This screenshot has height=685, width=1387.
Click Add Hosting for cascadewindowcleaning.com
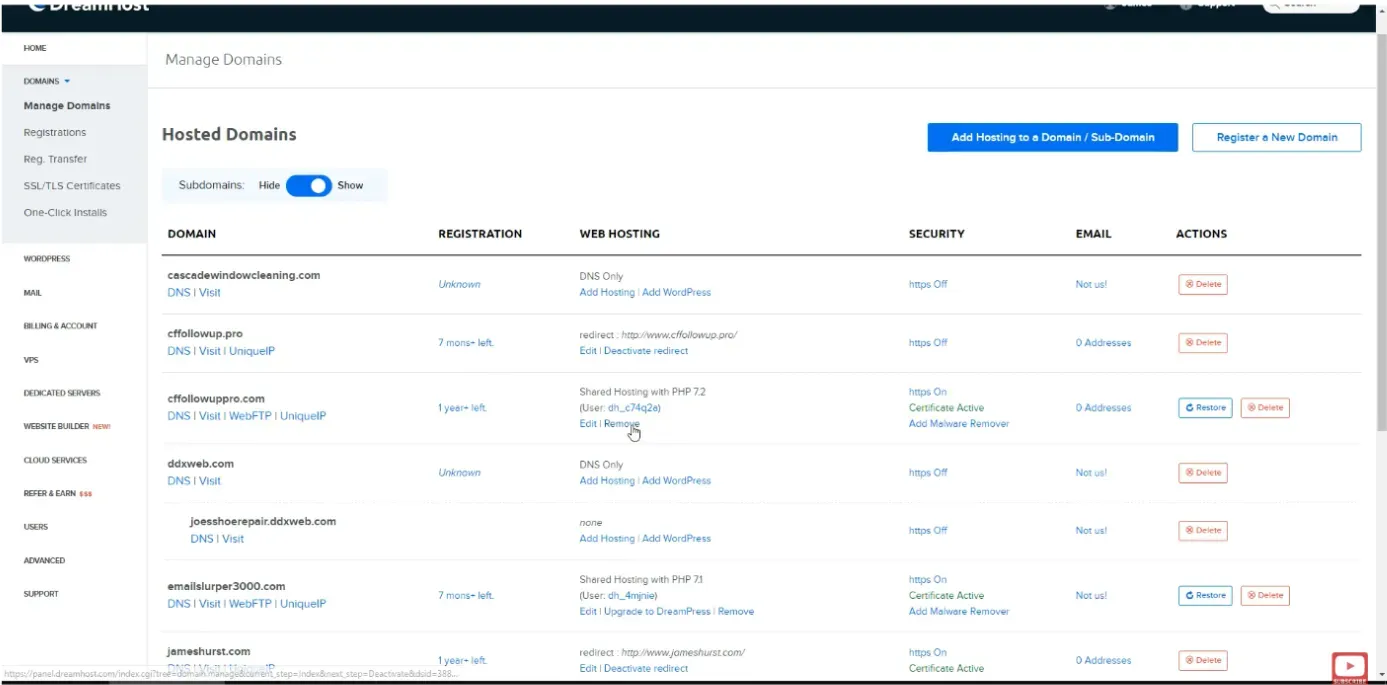[x=607, y=293]
